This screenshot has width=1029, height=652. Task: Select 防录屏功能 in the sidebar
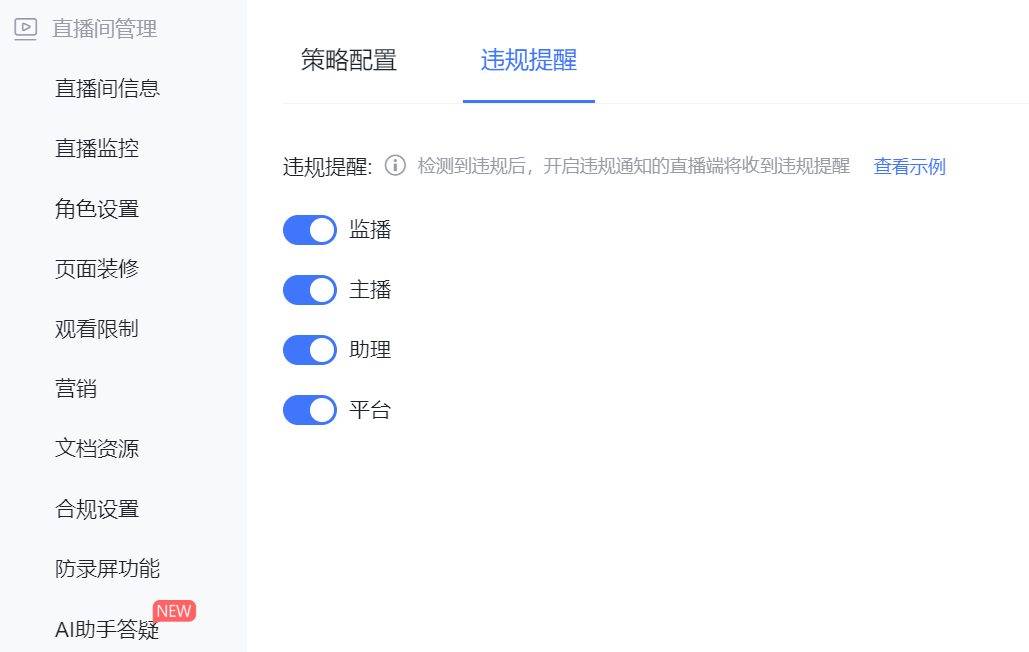[108, 569]
